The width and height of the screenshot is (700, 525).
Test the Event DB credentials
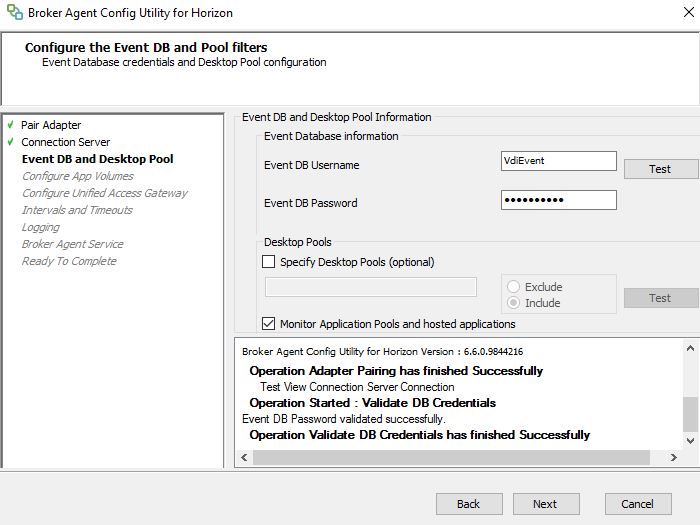(x=661, y=169)
